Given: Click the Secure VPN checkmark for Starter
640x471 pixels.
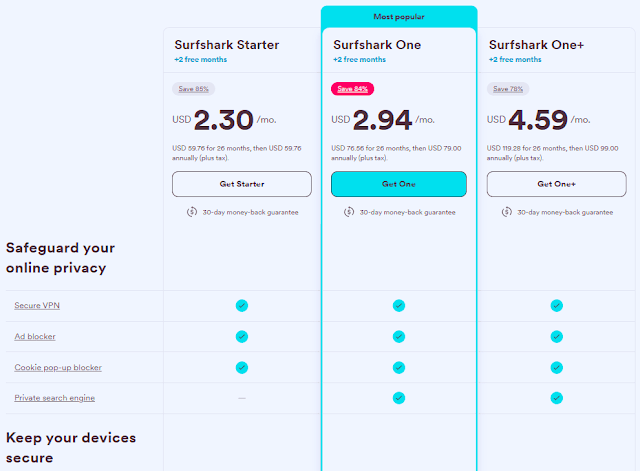Looking at the screenshot, I should (x=242, y=305).
